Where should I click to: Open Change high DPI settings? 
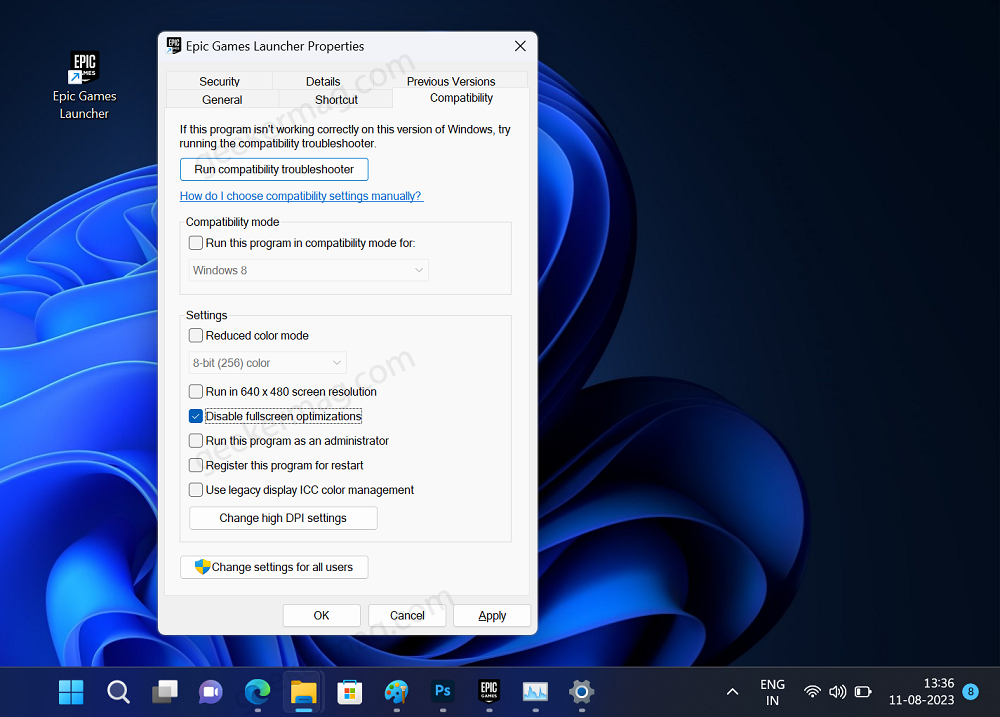tap(283, 518)
